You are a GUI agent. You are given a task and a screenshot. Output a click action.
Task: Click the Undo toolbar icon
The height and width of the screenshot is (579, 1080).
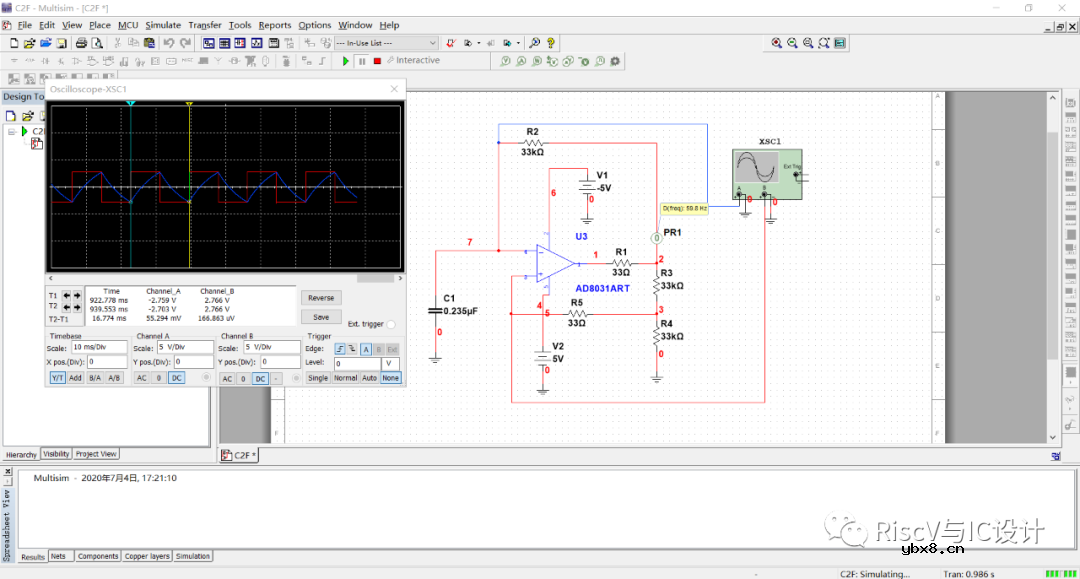(170, 43)
